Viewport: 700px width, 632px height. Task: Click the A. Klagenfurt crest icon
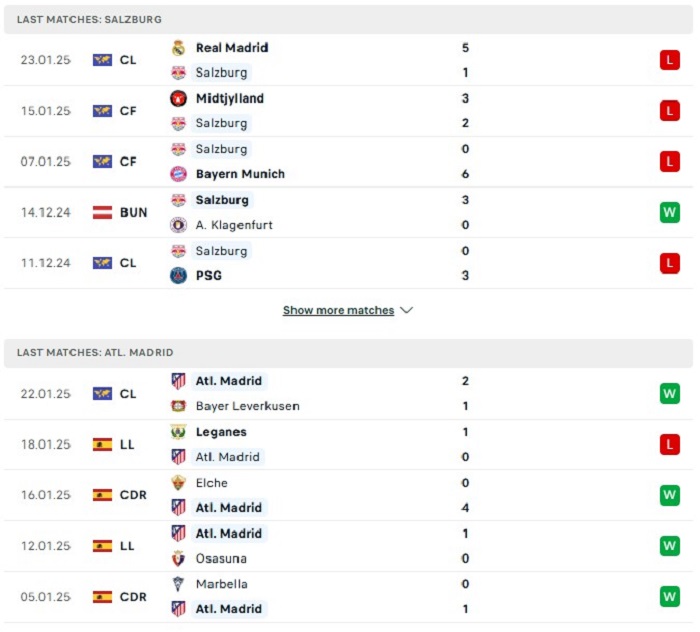coord(178,225)
